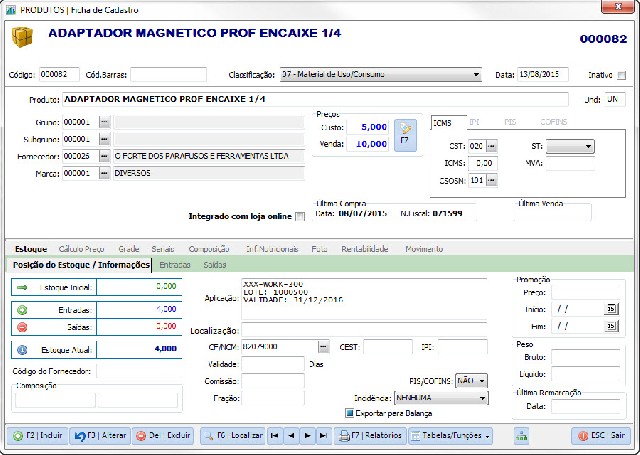Viewport: 640px width, 455px height.
Task: Click the Produto name field
Action: (x=315, y=99)
